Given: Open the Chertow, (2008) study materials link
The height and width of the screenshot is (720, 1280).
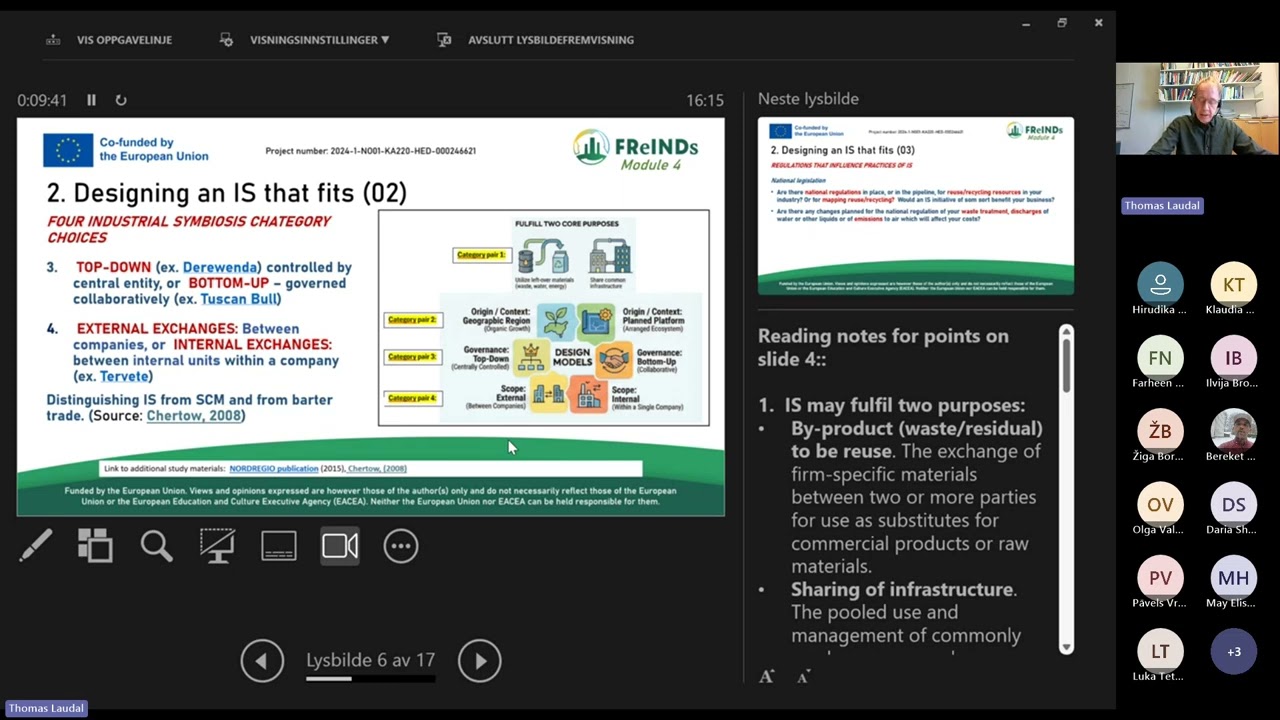Looking at the screenshot, I should tap(377, 469).
